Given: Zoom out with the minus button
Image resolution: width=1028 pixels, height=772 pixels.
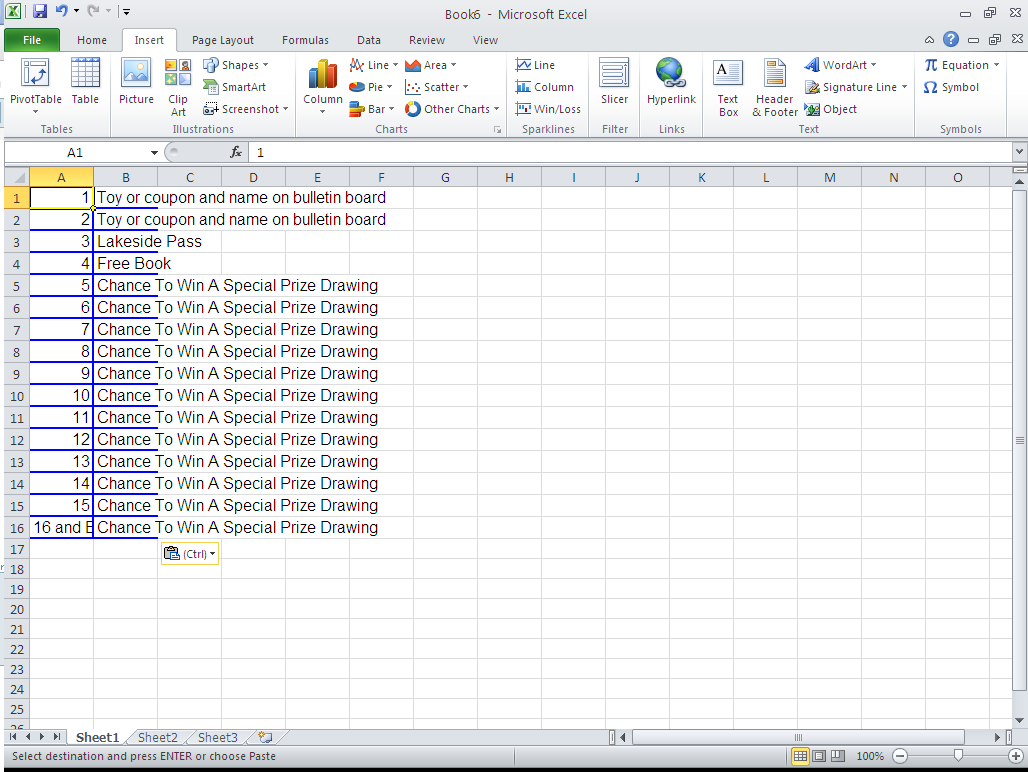Looking at the screenshot, I should tap(900, 756).
